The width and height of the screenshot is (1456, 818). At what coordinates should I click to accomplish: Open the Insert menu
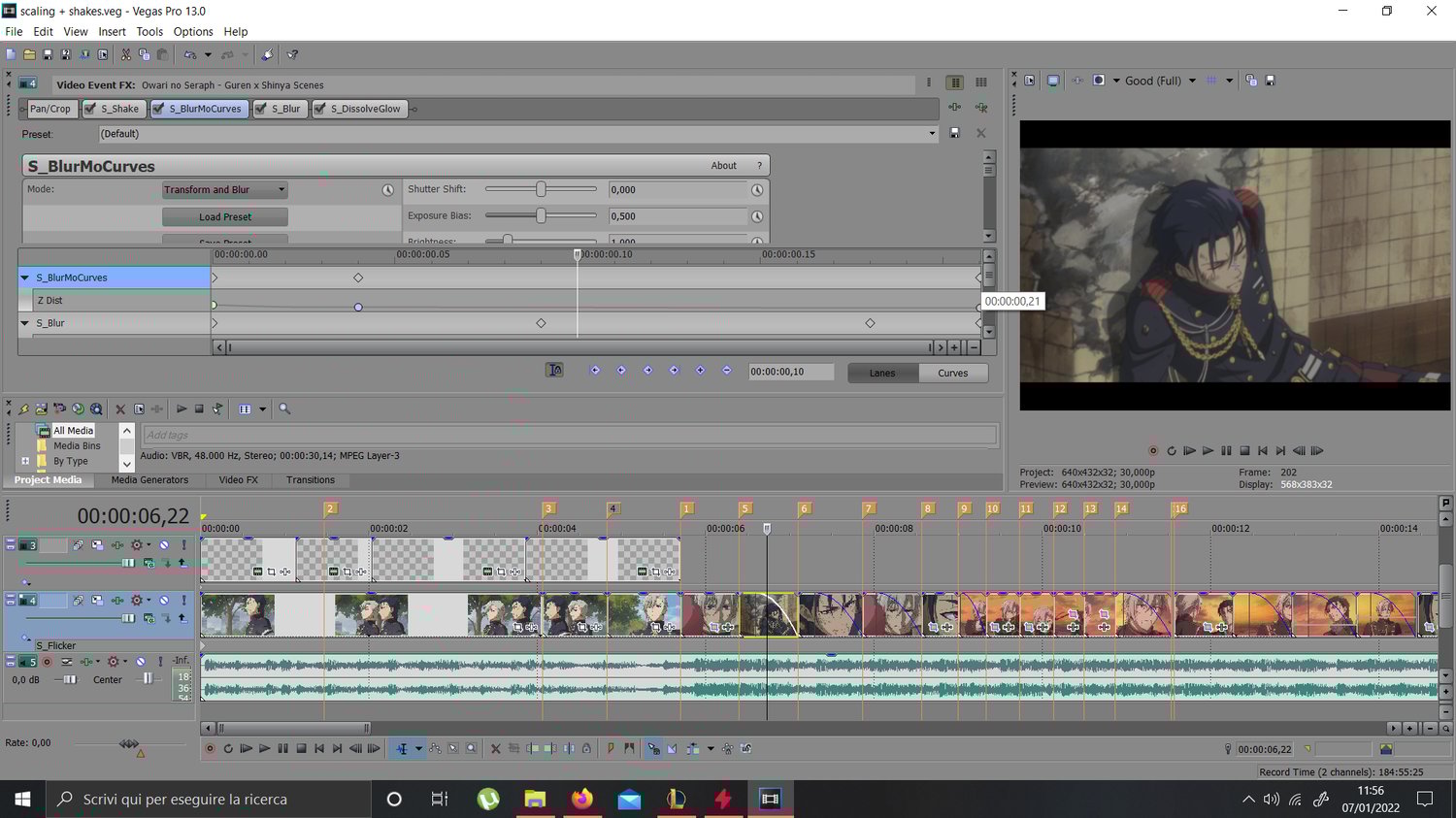tap(112, 32)
